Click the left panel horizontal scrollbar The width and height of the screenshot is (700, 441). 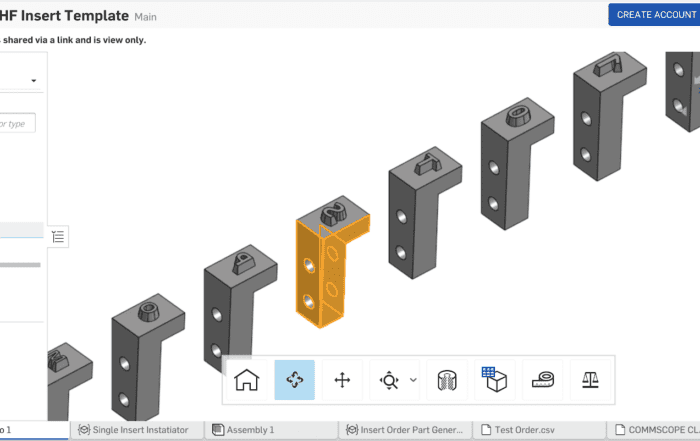(x=20, y=265)
